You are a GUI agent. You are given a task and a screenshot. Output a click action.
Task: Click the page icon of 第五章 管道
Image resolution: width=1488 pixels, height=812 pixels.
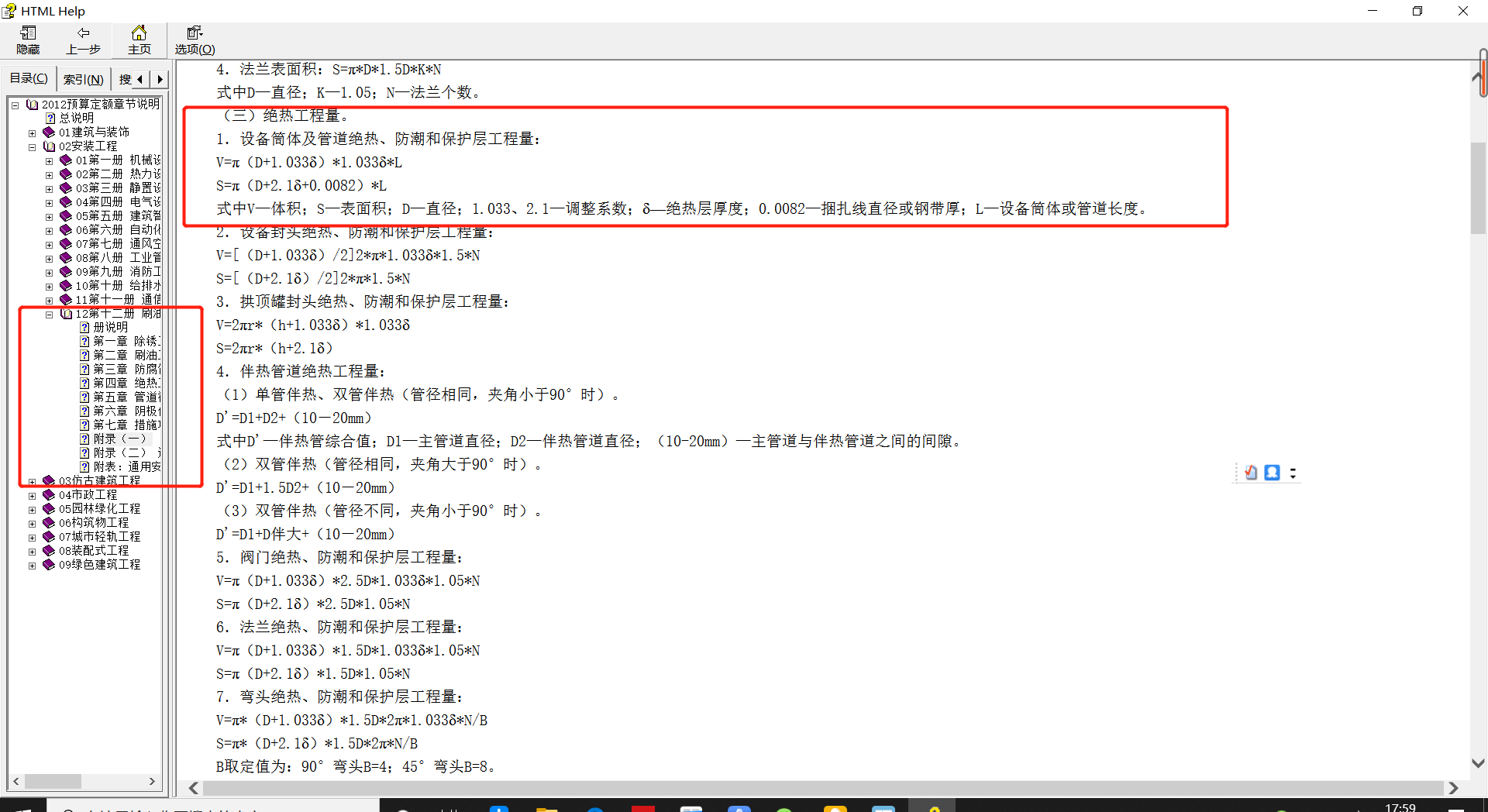tap(84, 397)
